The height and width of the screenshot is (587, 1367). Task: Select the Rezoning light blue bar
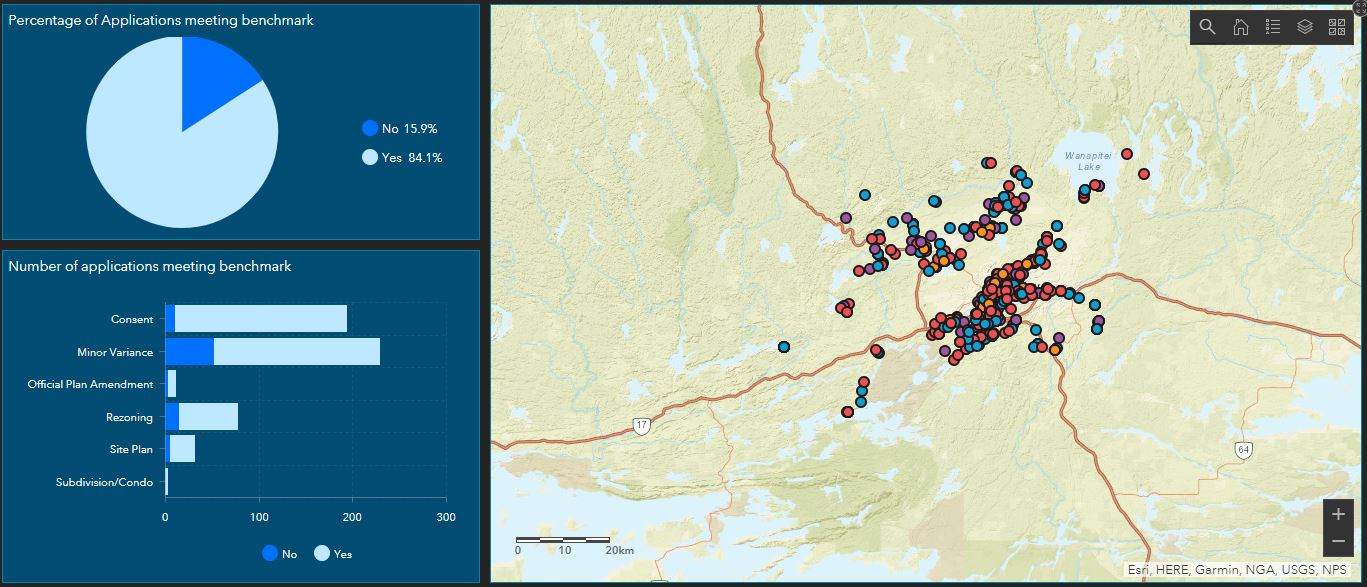click(x=208, y=417)
